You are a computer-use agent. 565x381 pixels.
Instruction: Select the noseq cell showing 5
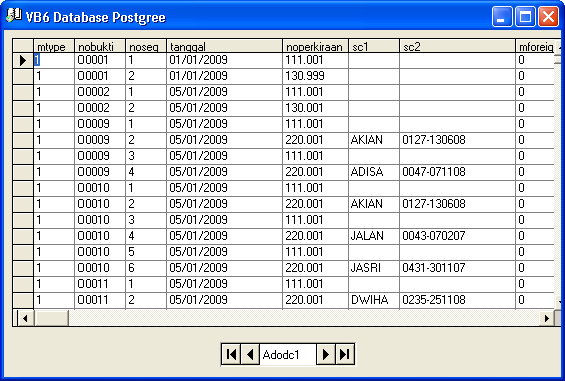(x=146, y=252)
